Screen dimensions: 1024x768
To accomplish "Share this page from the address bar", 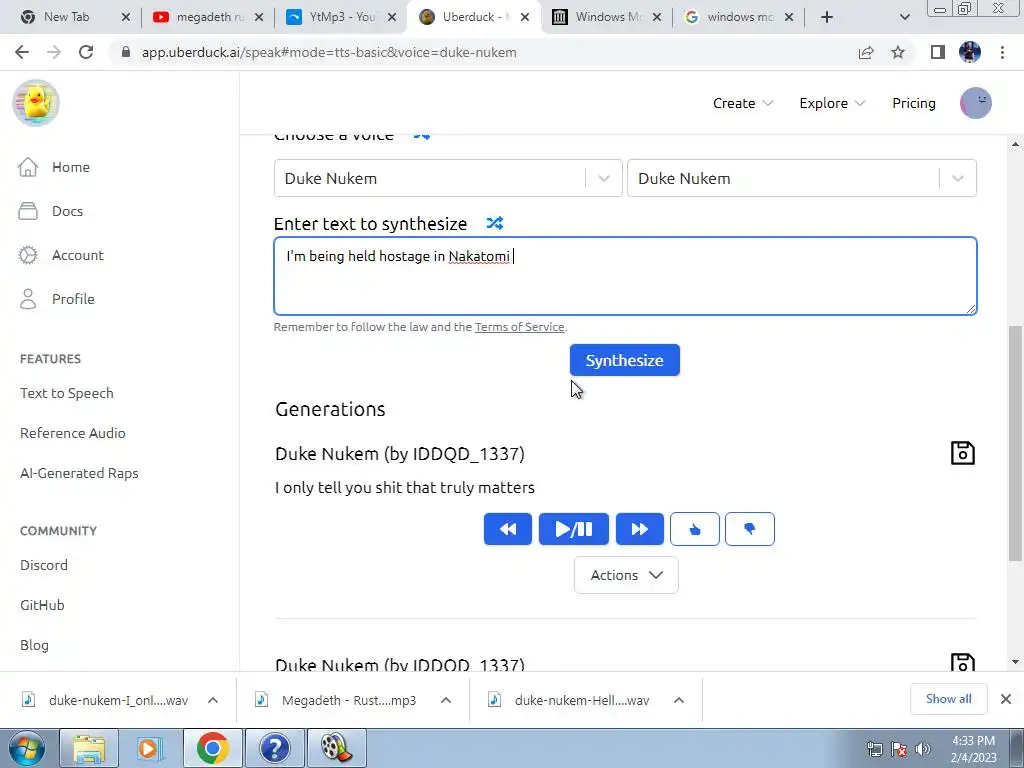I will pos(866,52).
